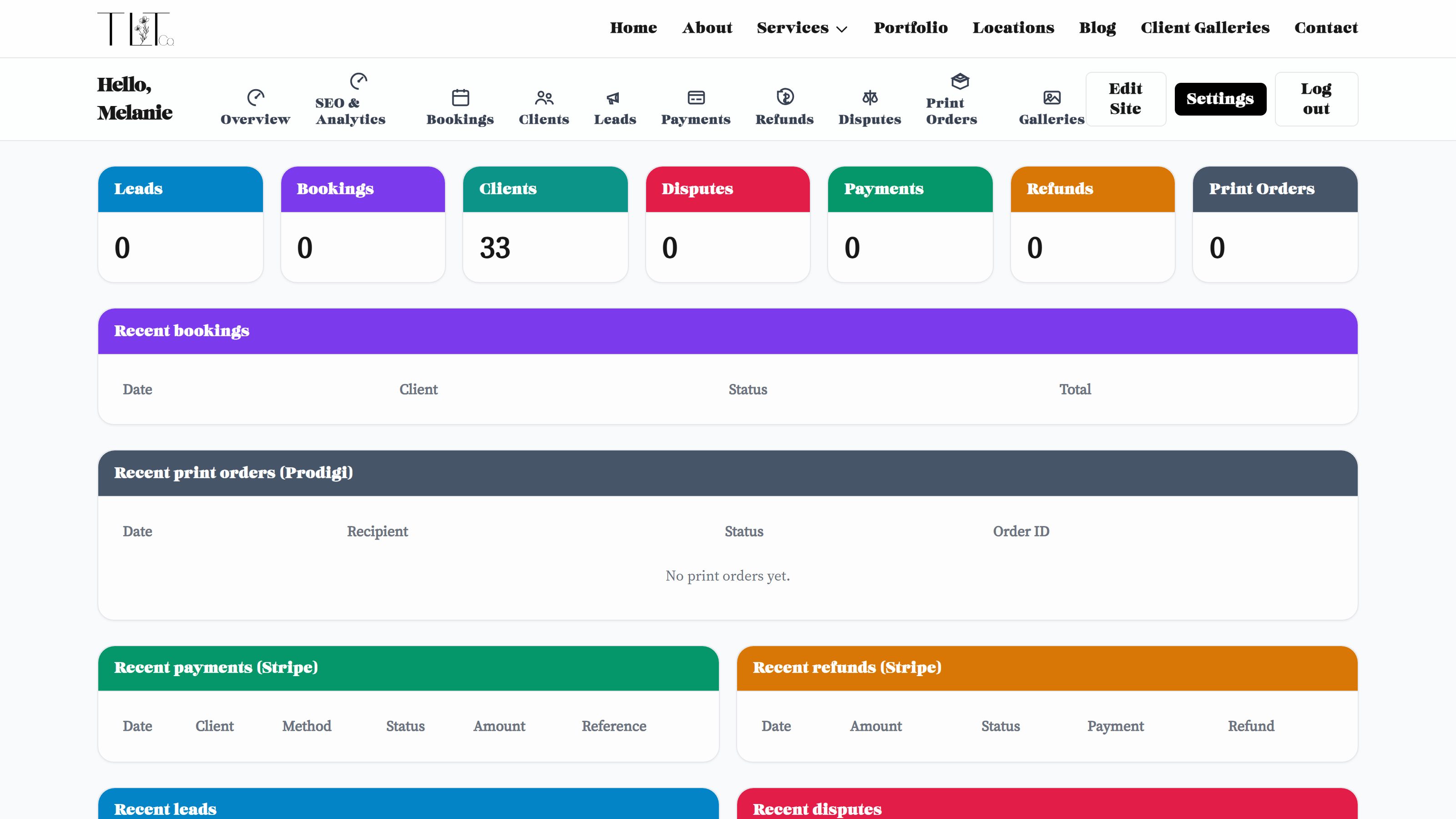This screenshot has width=1456, height=819.
Task: Expand the Services dropdown chevron
Action: [x=842, y=29]
